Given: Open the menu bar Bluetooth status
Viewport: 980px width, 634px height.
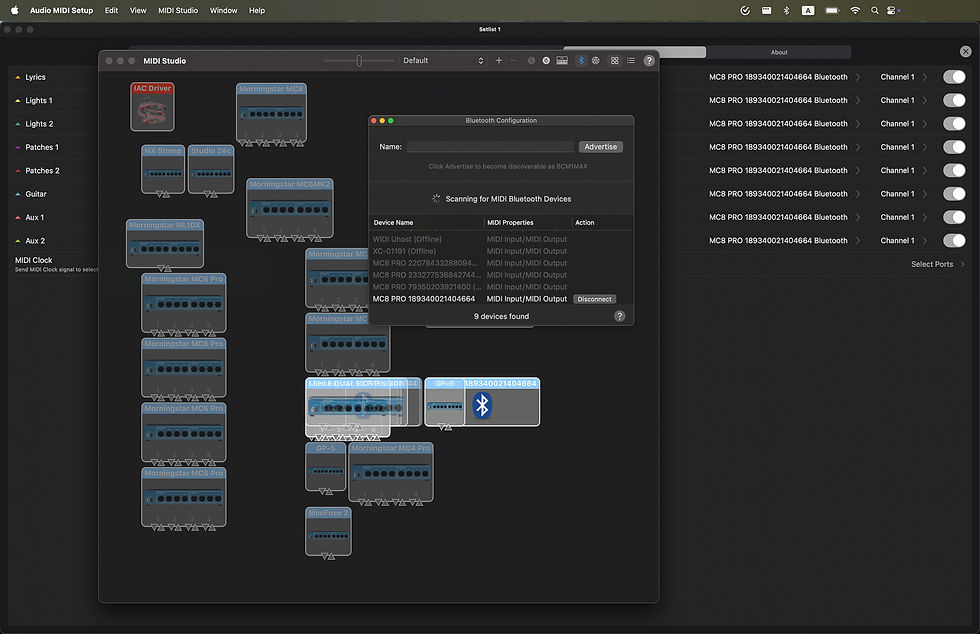Looking at the screenshot, I should tap(786, 11).
